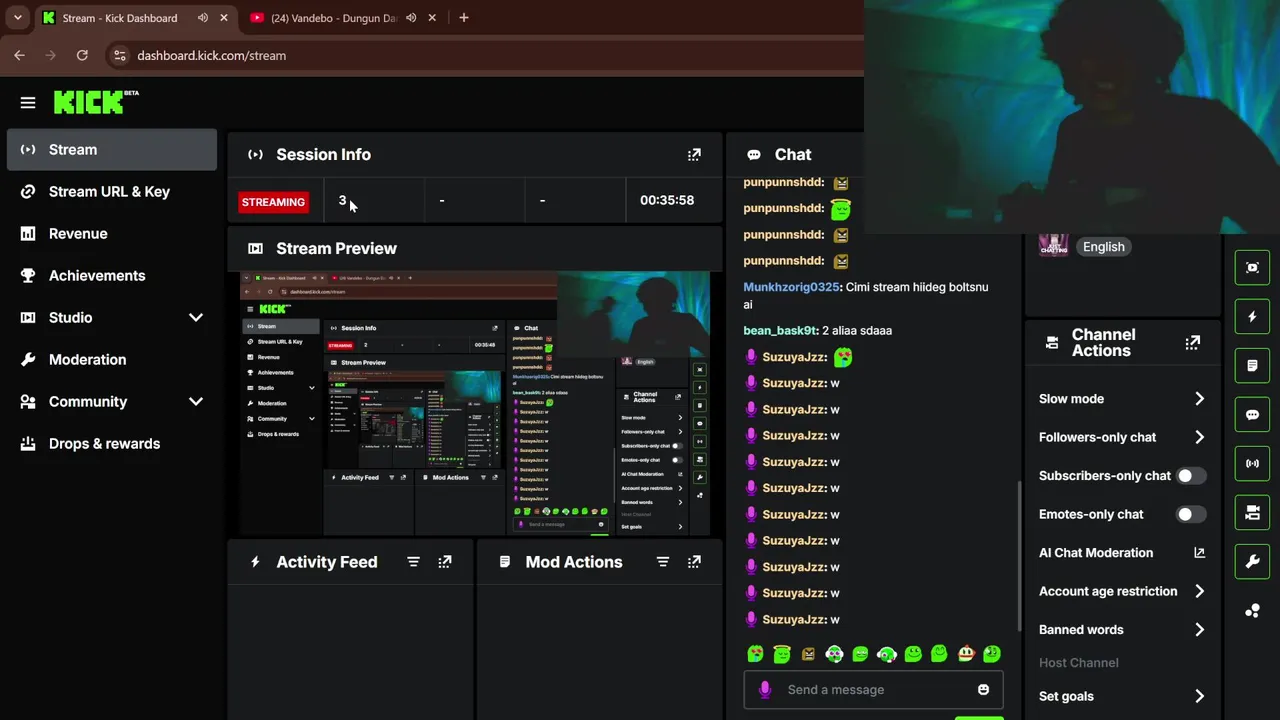Pop out the Mod Actions panel
1280x720 pixels.
coord(694,562)
